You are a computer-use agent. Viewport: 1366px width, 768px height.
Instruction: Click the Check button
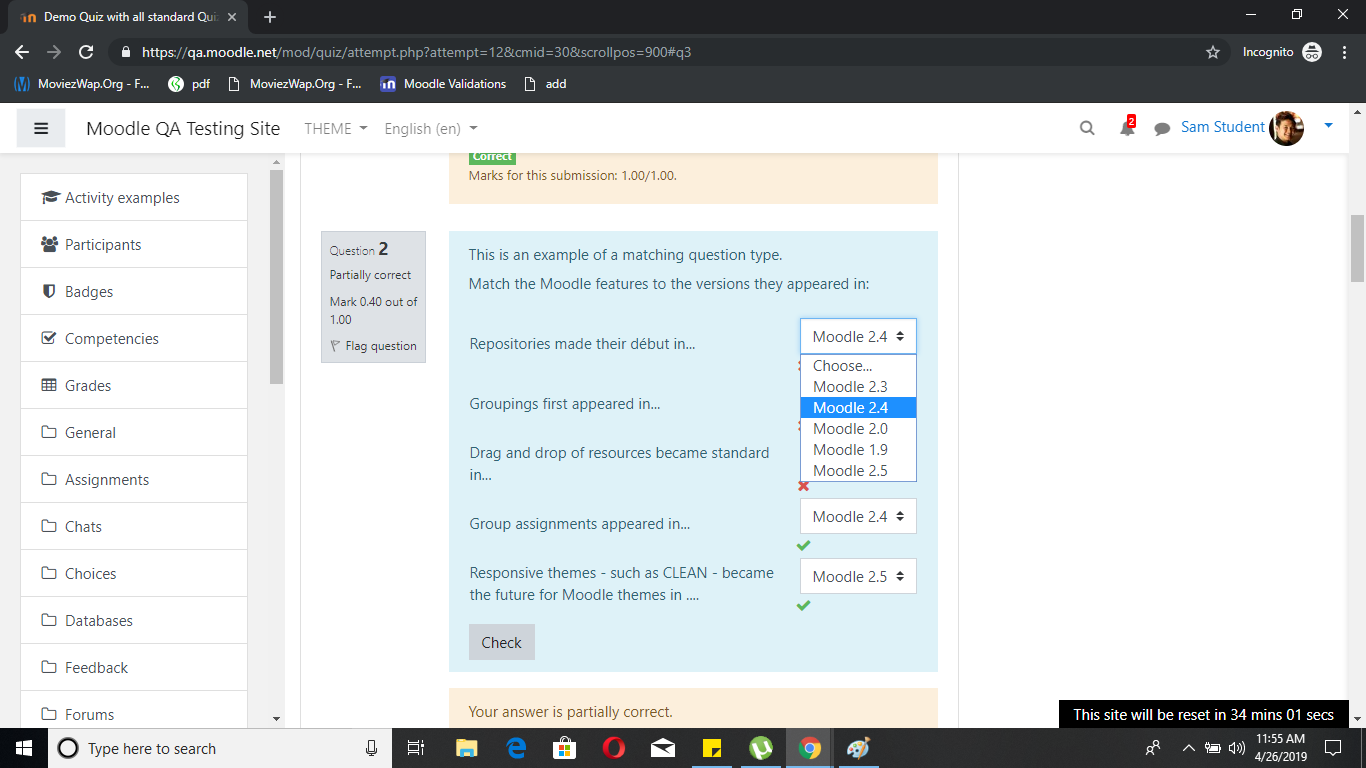tap(501, 643)
